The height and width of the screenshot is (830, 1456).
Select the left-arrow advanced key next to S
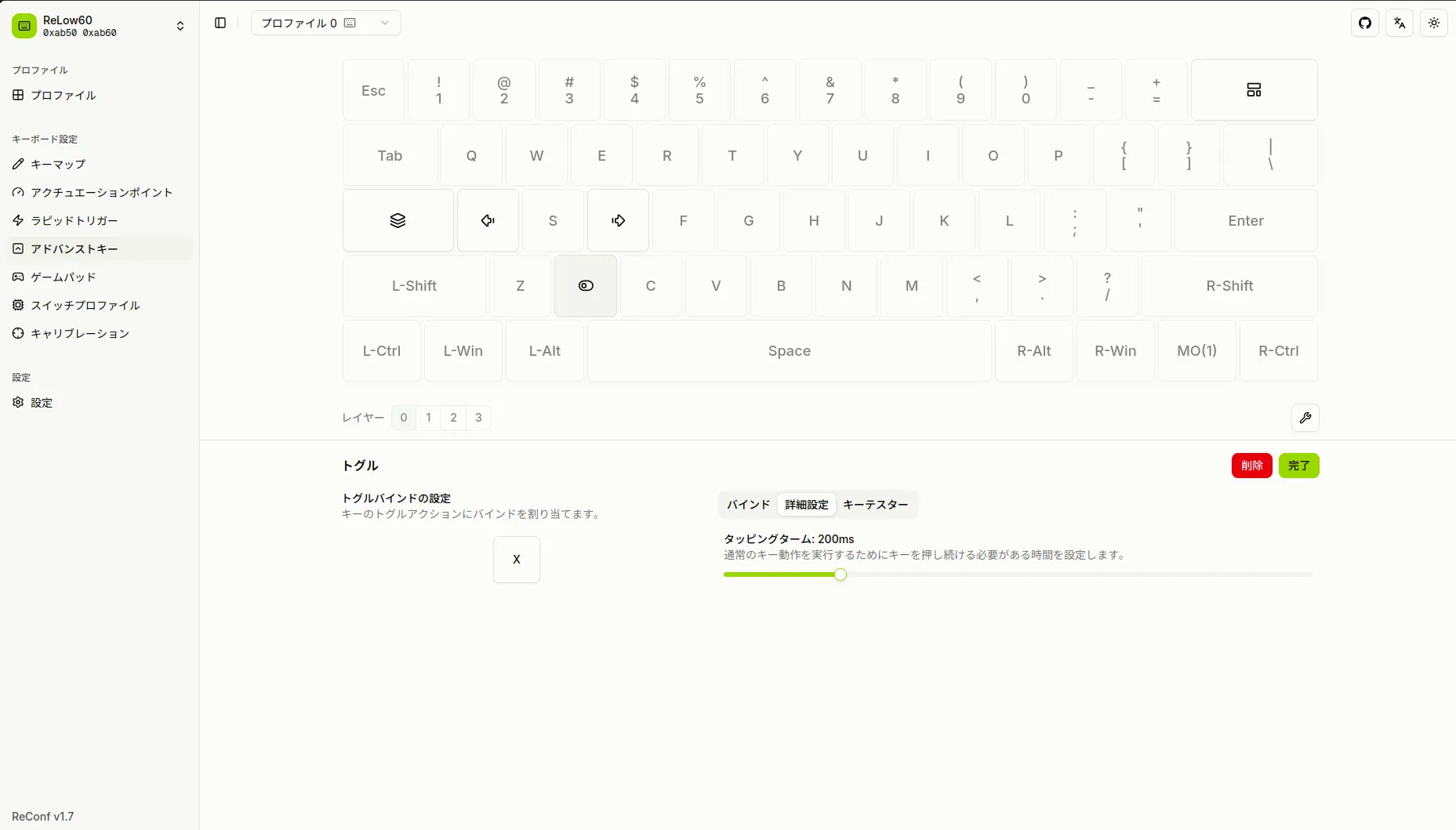[x=488, y=220]
